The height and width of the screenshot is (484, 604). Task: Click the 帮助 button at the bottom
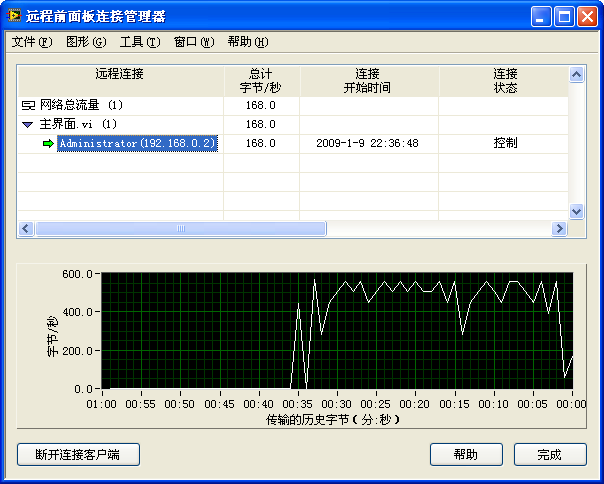(465, 454)
